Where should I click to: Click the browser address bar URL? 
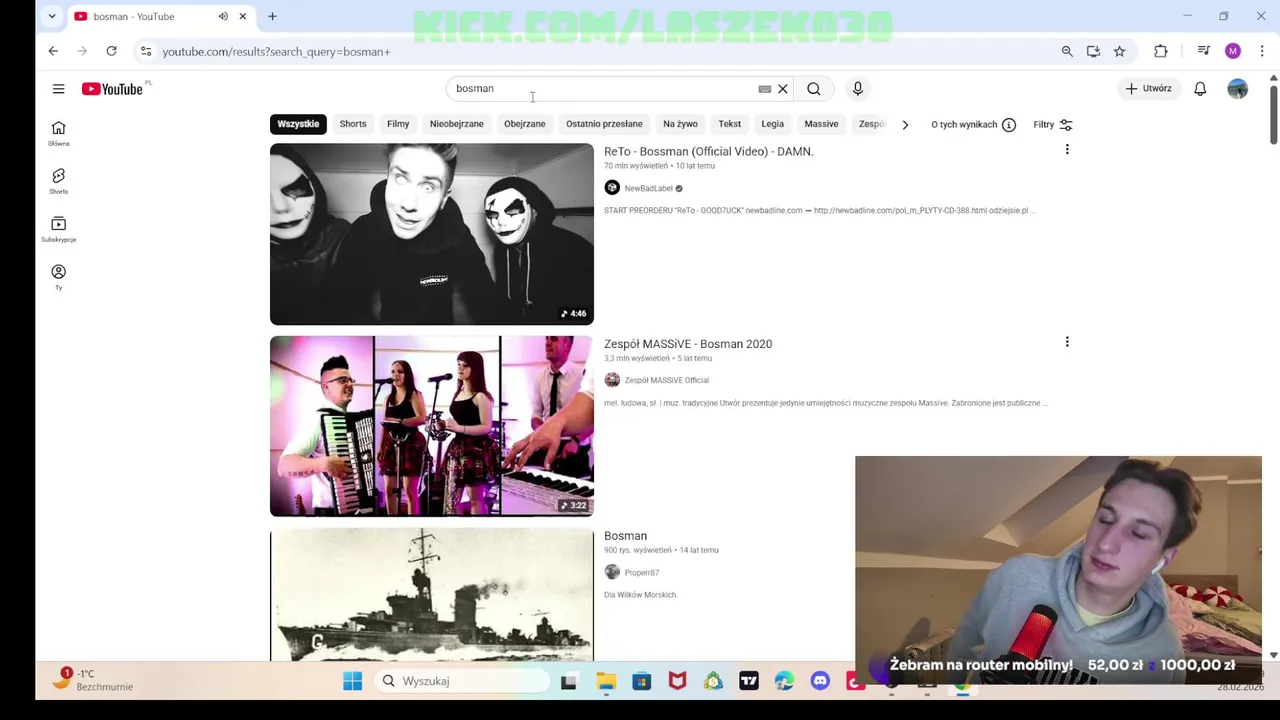(276, 51)
